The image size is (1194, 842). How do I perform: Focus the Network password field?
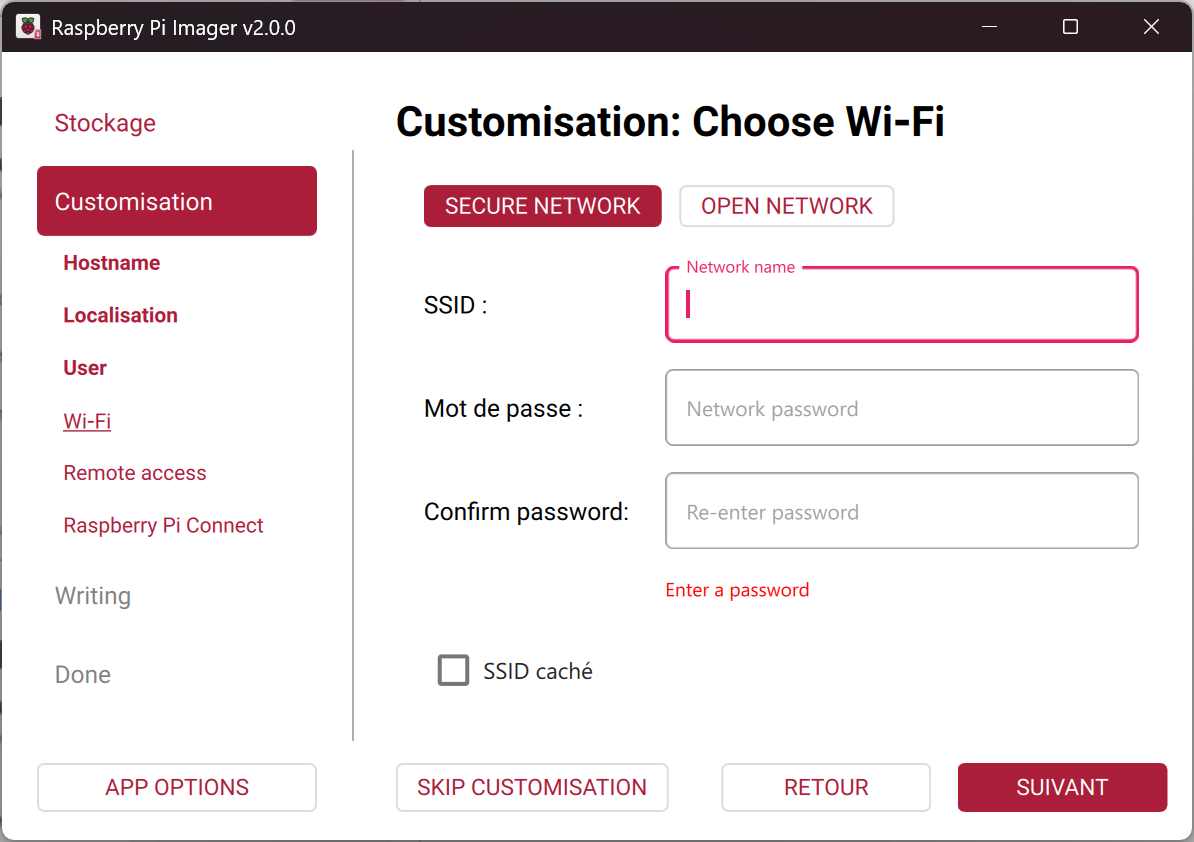(901, 408)
